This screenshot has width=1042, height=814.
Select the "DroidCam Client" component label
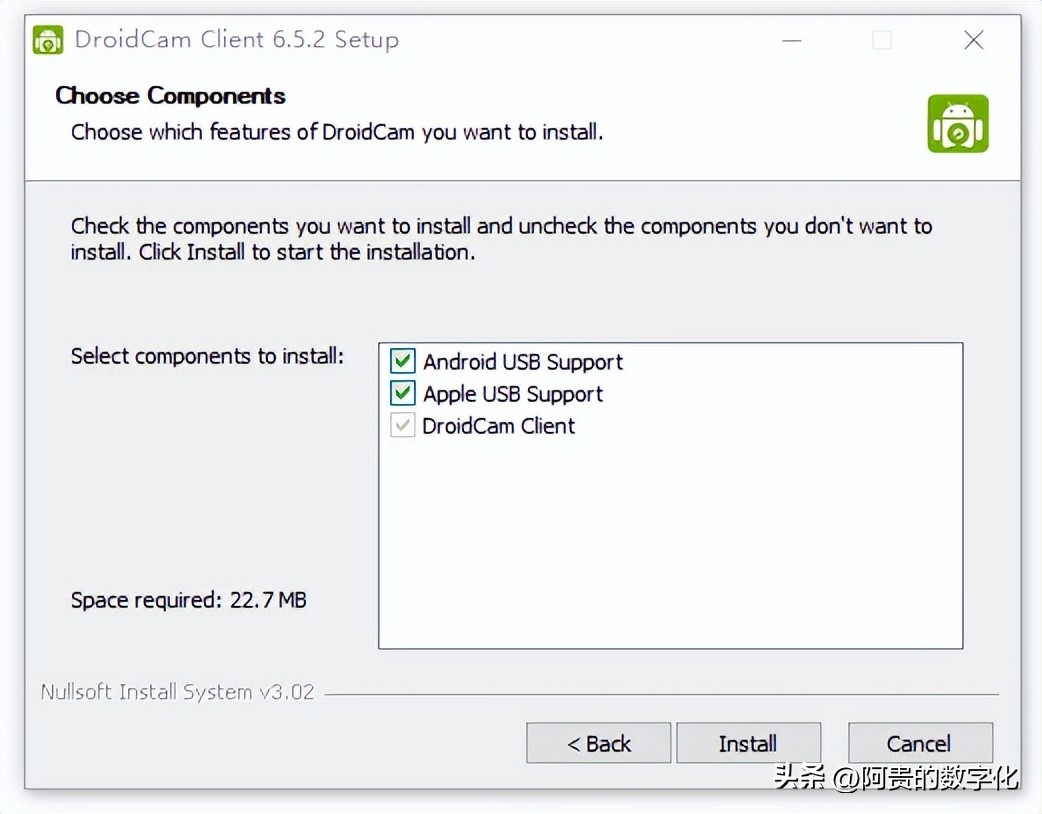(x=499, y=426)
